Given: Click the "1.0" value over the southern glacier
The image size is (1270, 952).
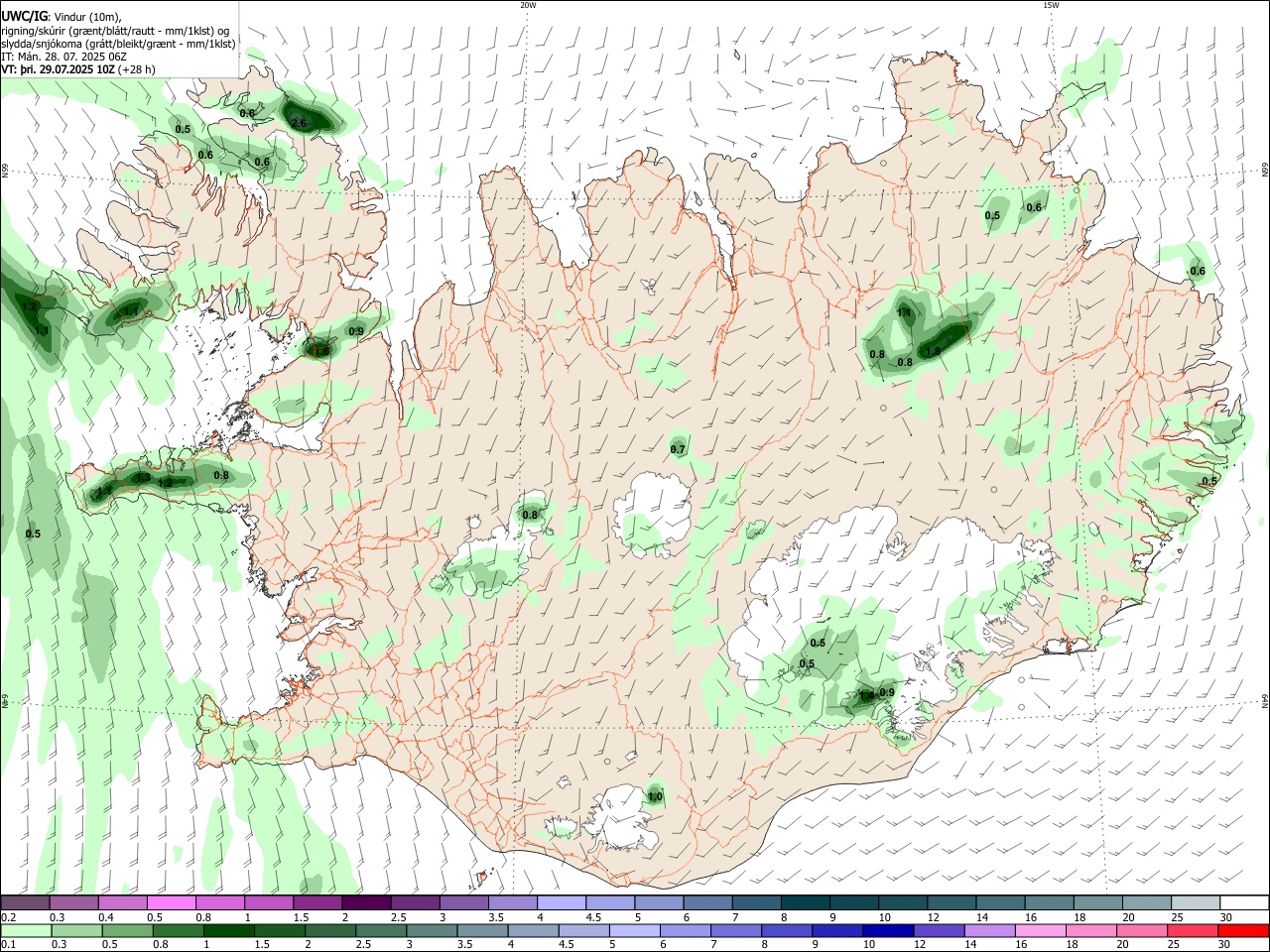Looking at the screenshot, I should (655, 797).
